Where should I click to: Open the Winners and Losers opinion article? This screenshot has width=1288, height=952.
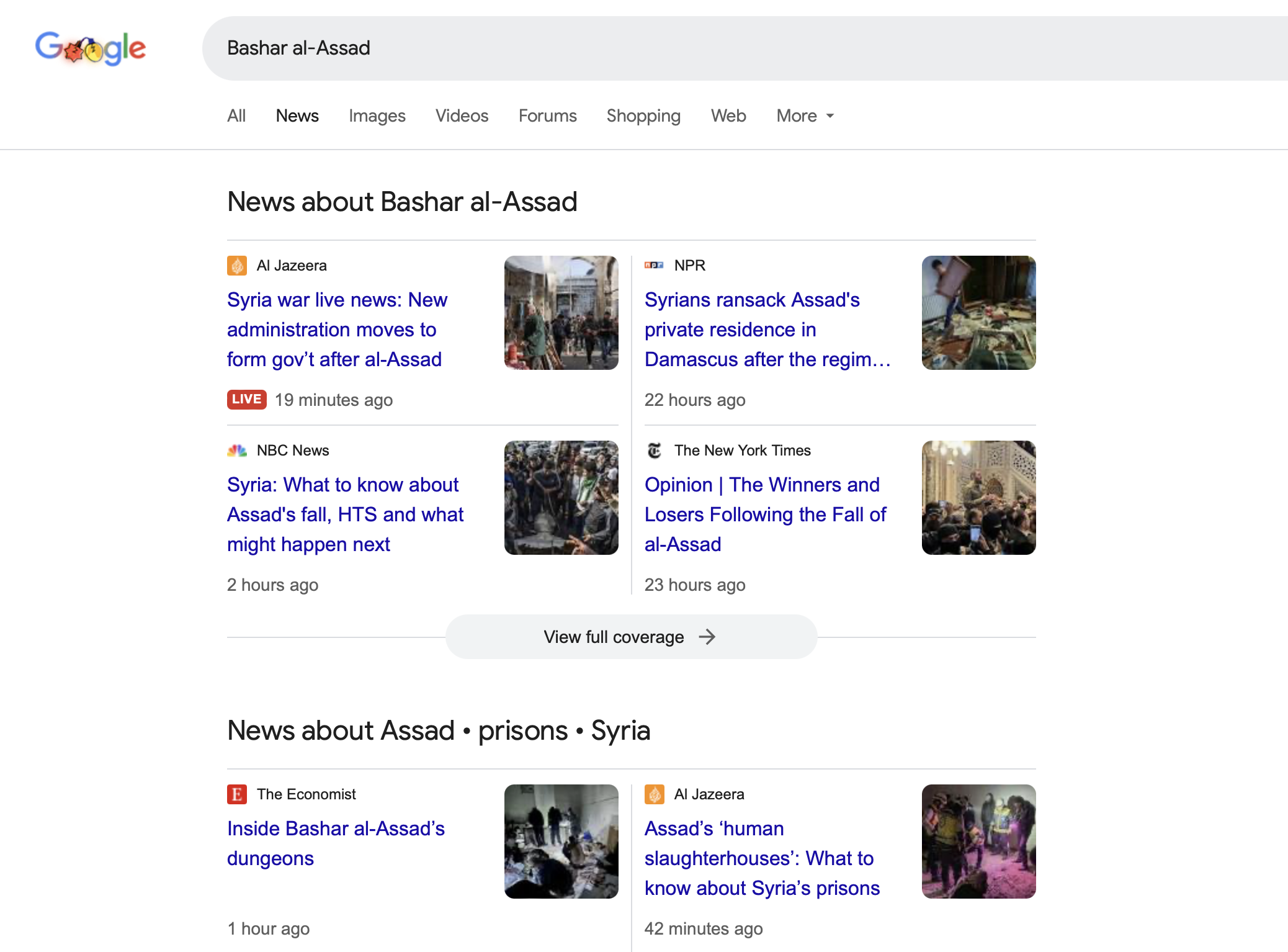point(766,514)
